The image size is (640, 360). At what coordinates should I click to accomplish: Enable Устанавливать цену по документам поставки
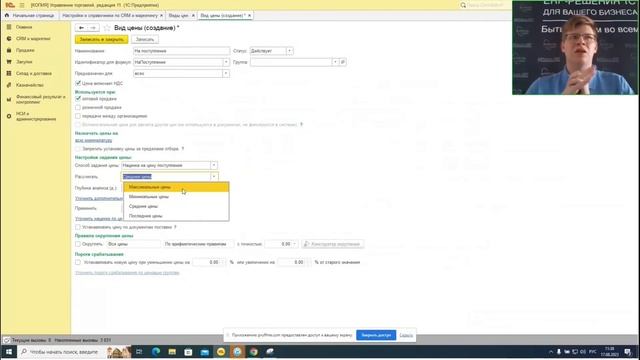(78, 227)
